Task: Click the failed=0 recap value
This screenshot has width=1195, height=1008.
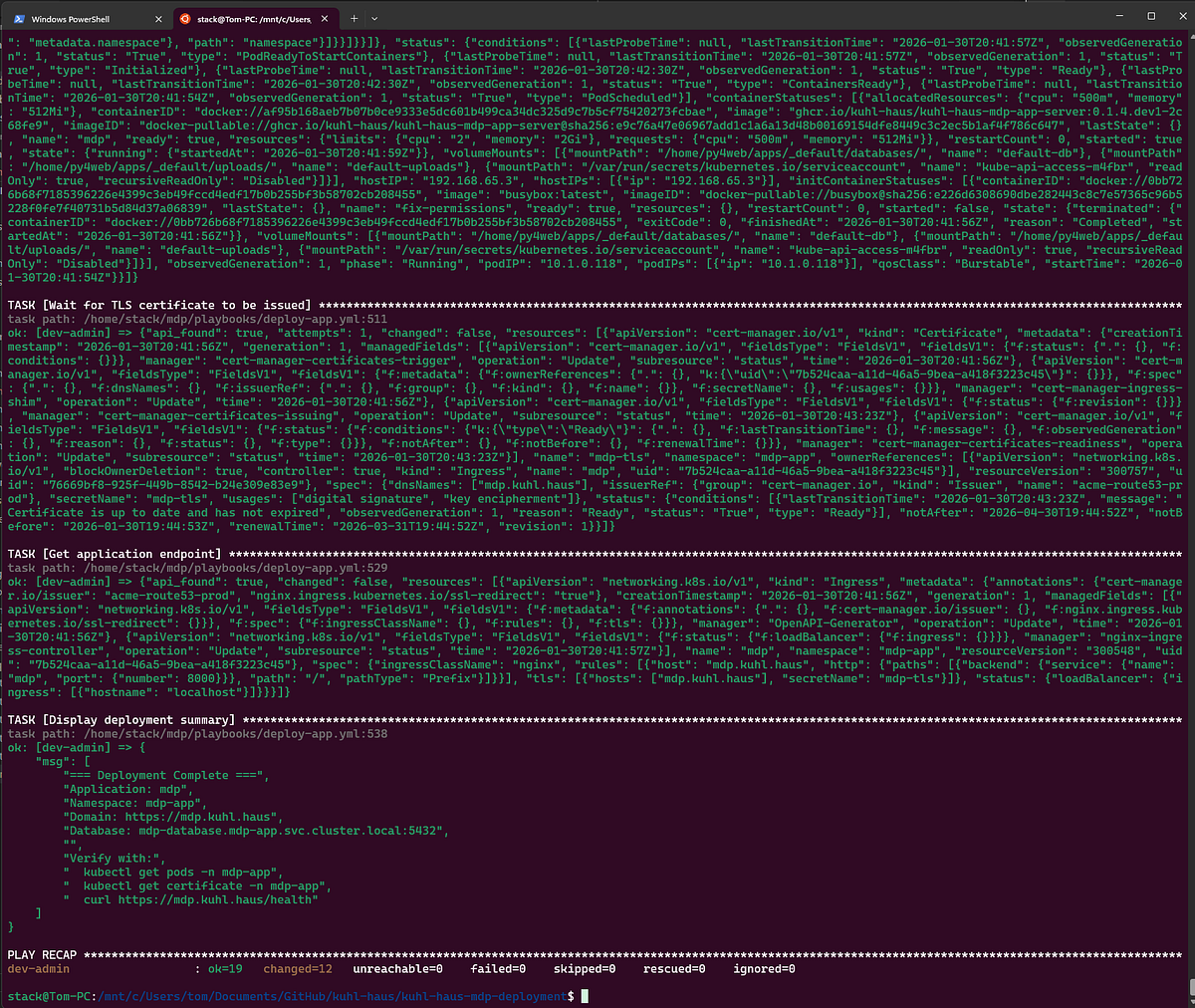Action: 498,969
